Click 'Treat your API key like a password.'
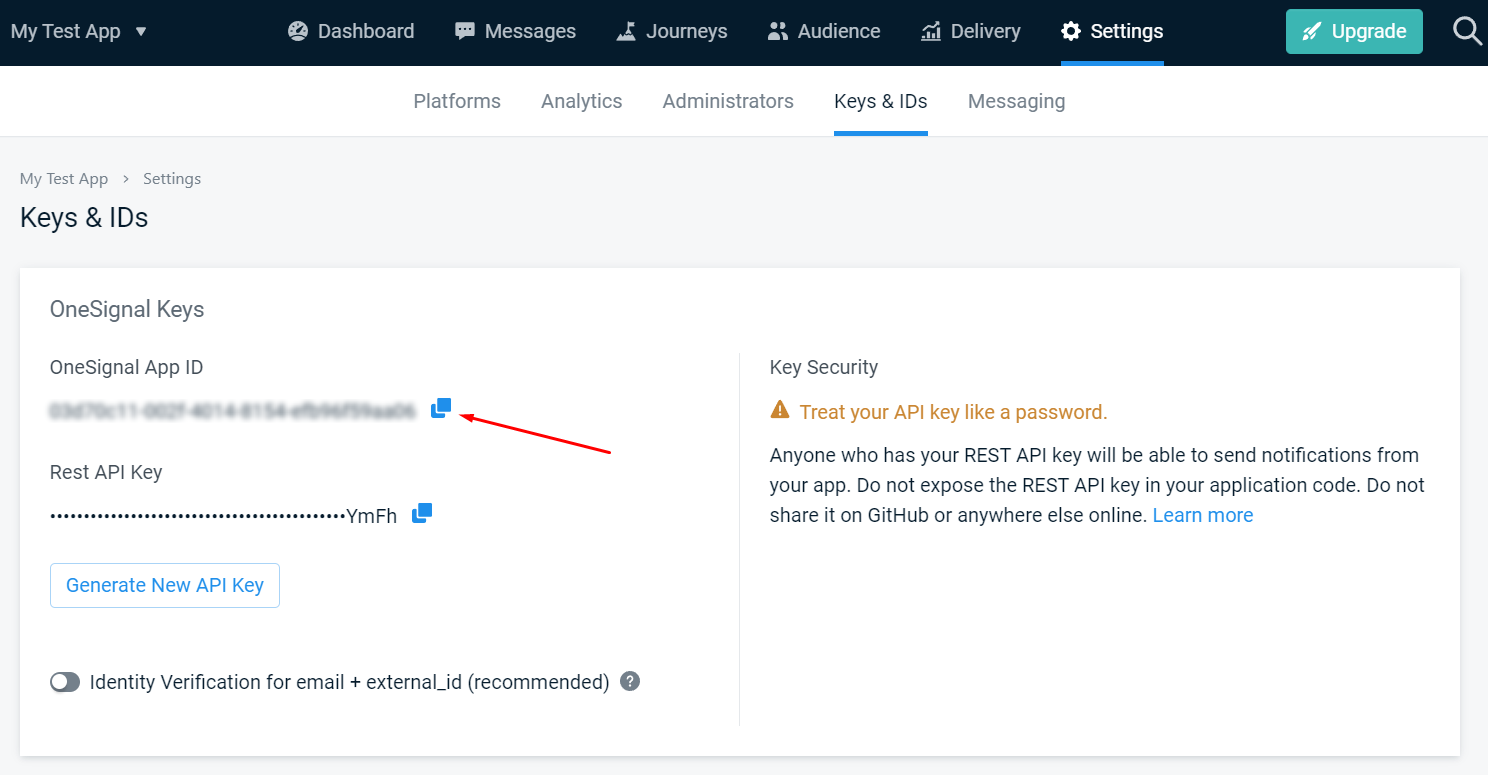Image resolution: width=1488 pixels, height=775 pixels. tap(954, 412)
